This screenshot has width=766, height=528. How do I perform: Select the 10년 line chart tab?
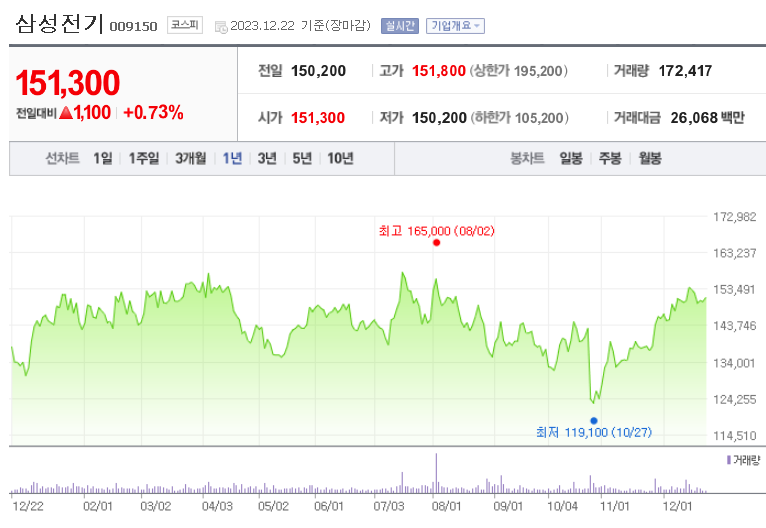point(340,158)
